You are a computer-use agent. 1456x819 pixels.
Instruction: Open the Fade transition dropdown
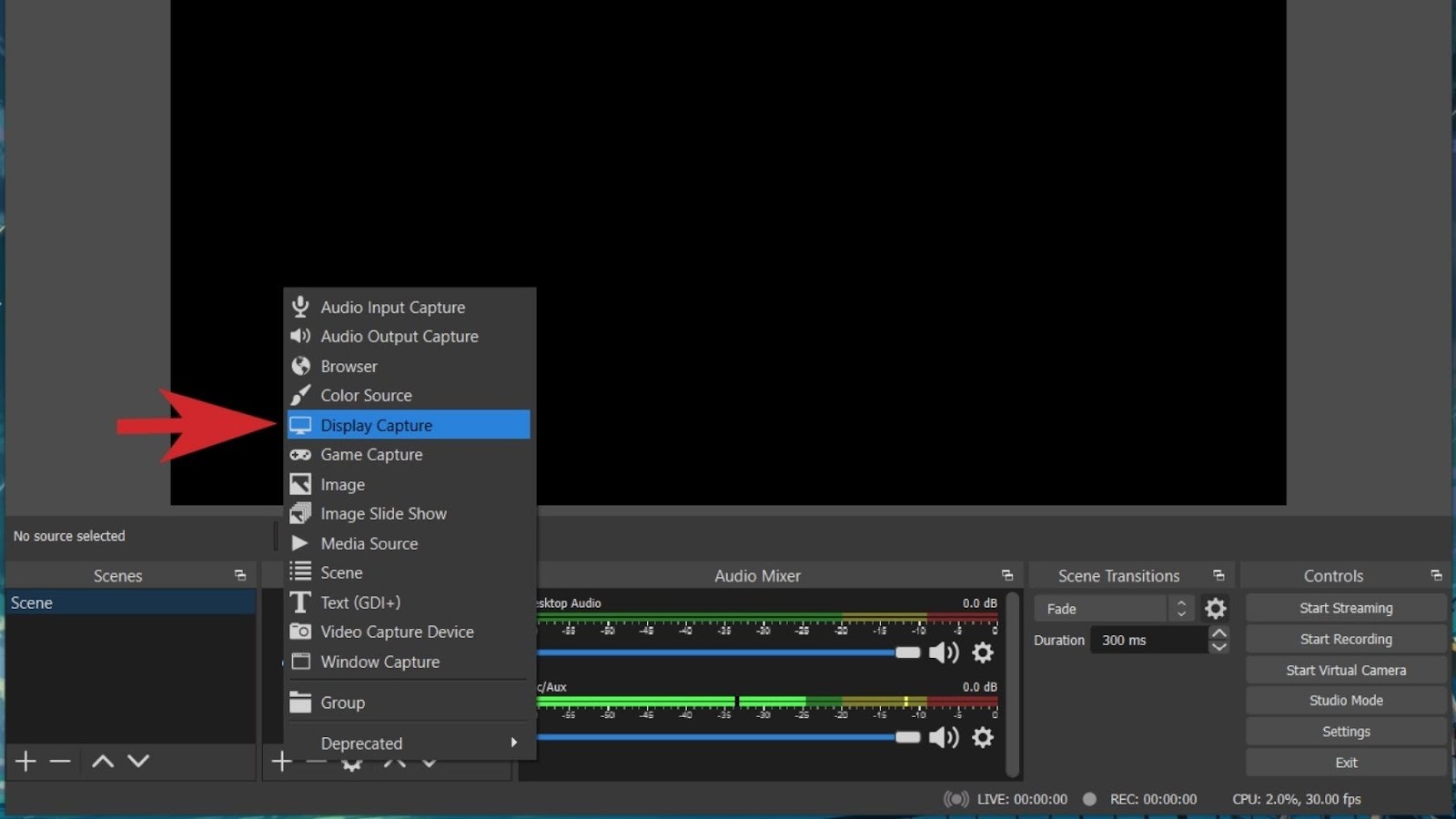1113,608
